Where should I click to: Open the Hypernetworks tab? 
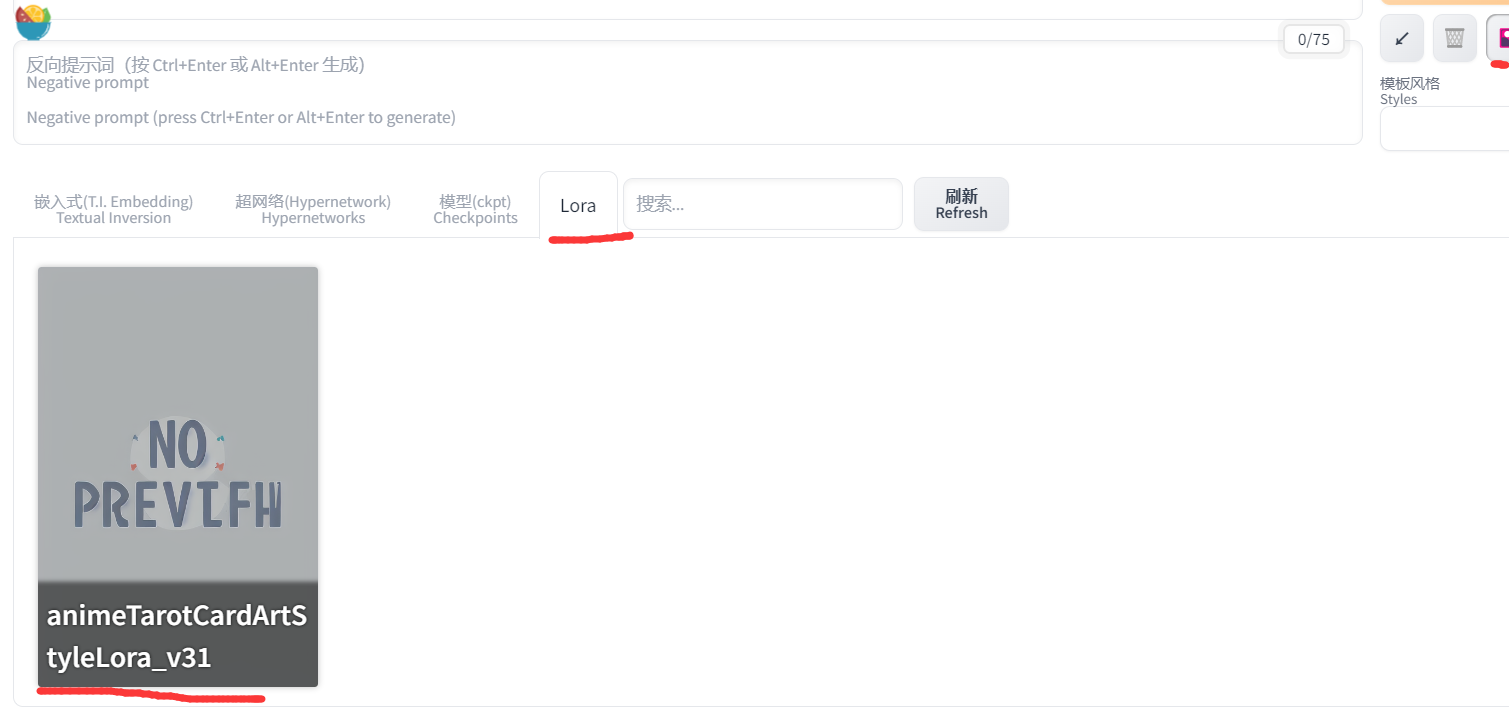313,209
